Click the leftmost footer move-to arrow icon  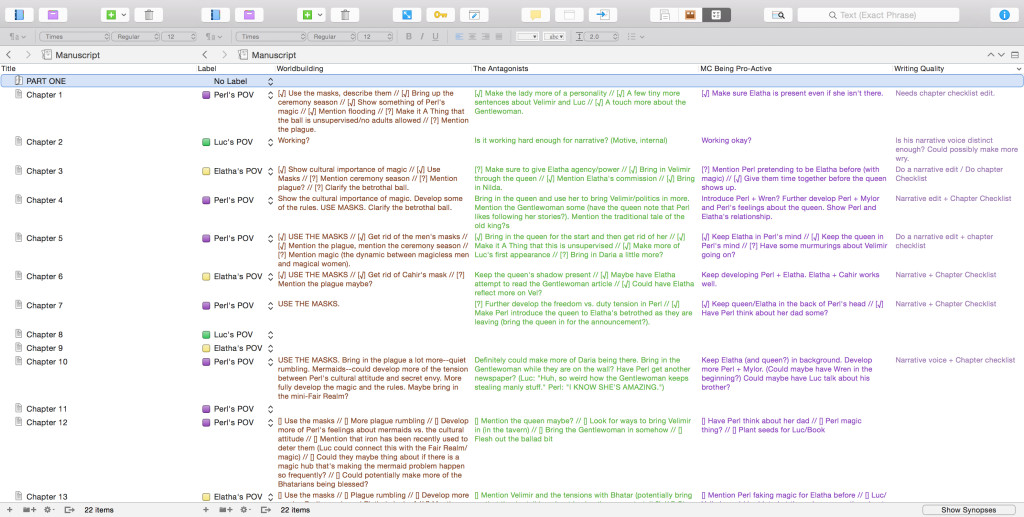(69, 510)
